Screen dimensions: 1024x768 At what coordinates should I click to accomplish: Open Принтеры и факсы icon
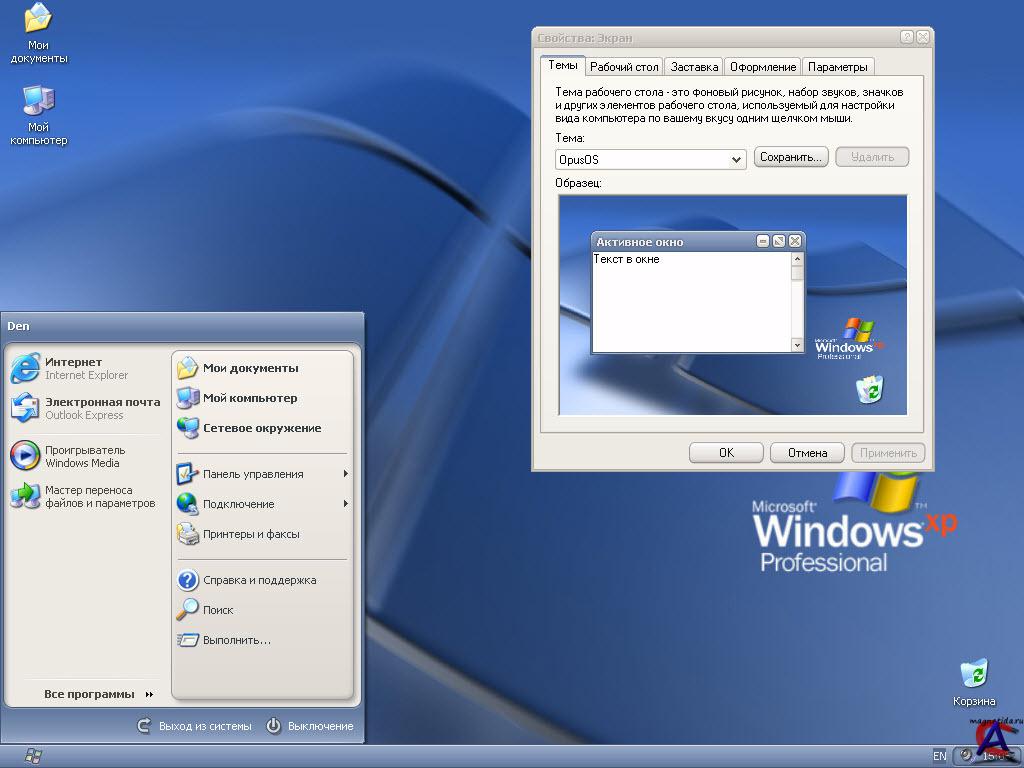(188, 534)
